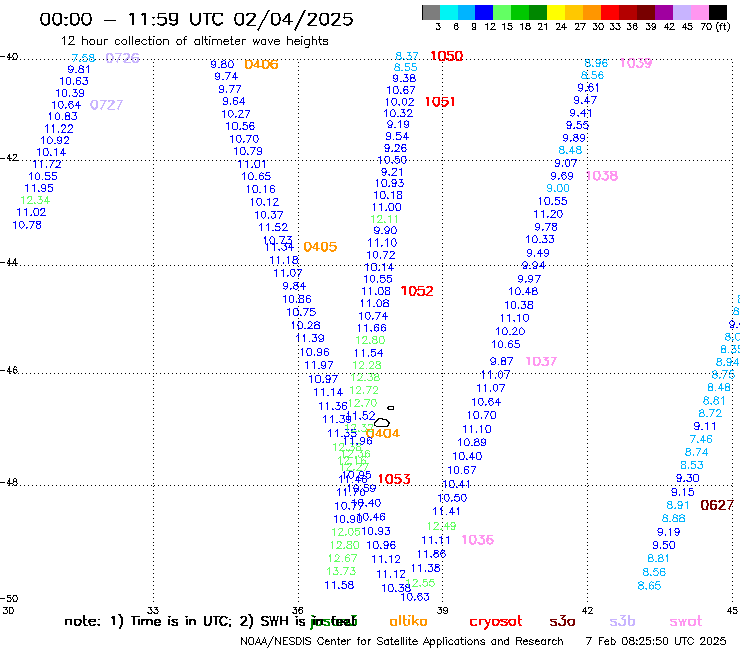Select the yellow swatch in wave height legend
The image size is (740, 650).
coord(556,12)
